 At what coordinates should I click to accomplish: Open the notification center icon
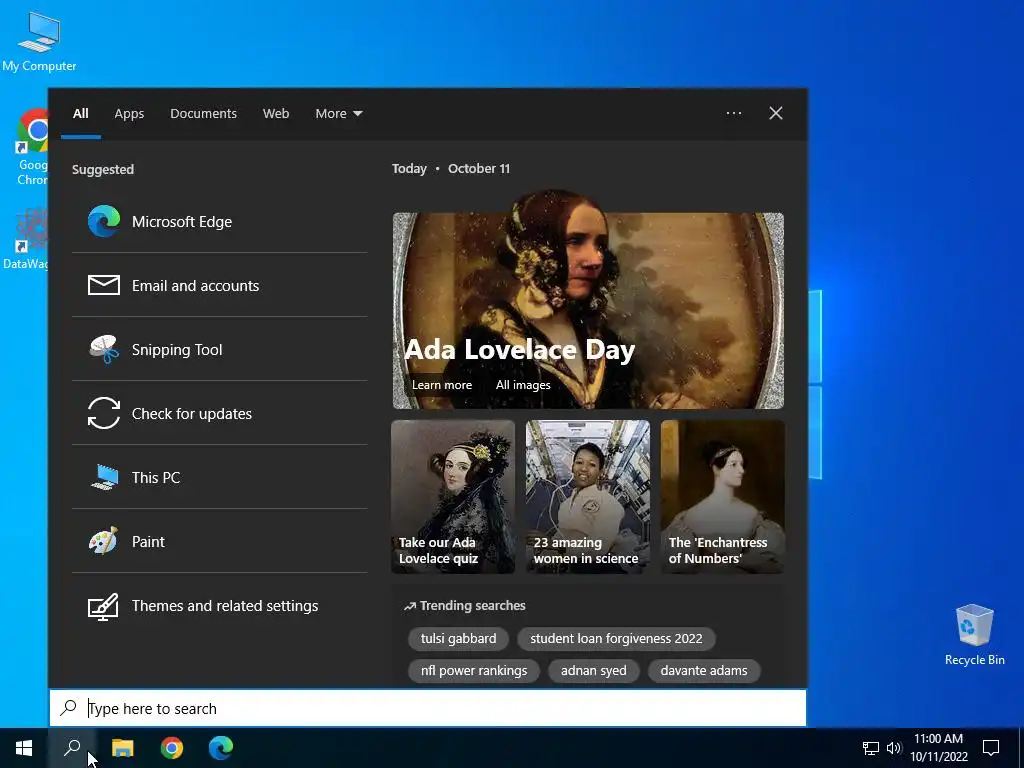coord(991,748)
